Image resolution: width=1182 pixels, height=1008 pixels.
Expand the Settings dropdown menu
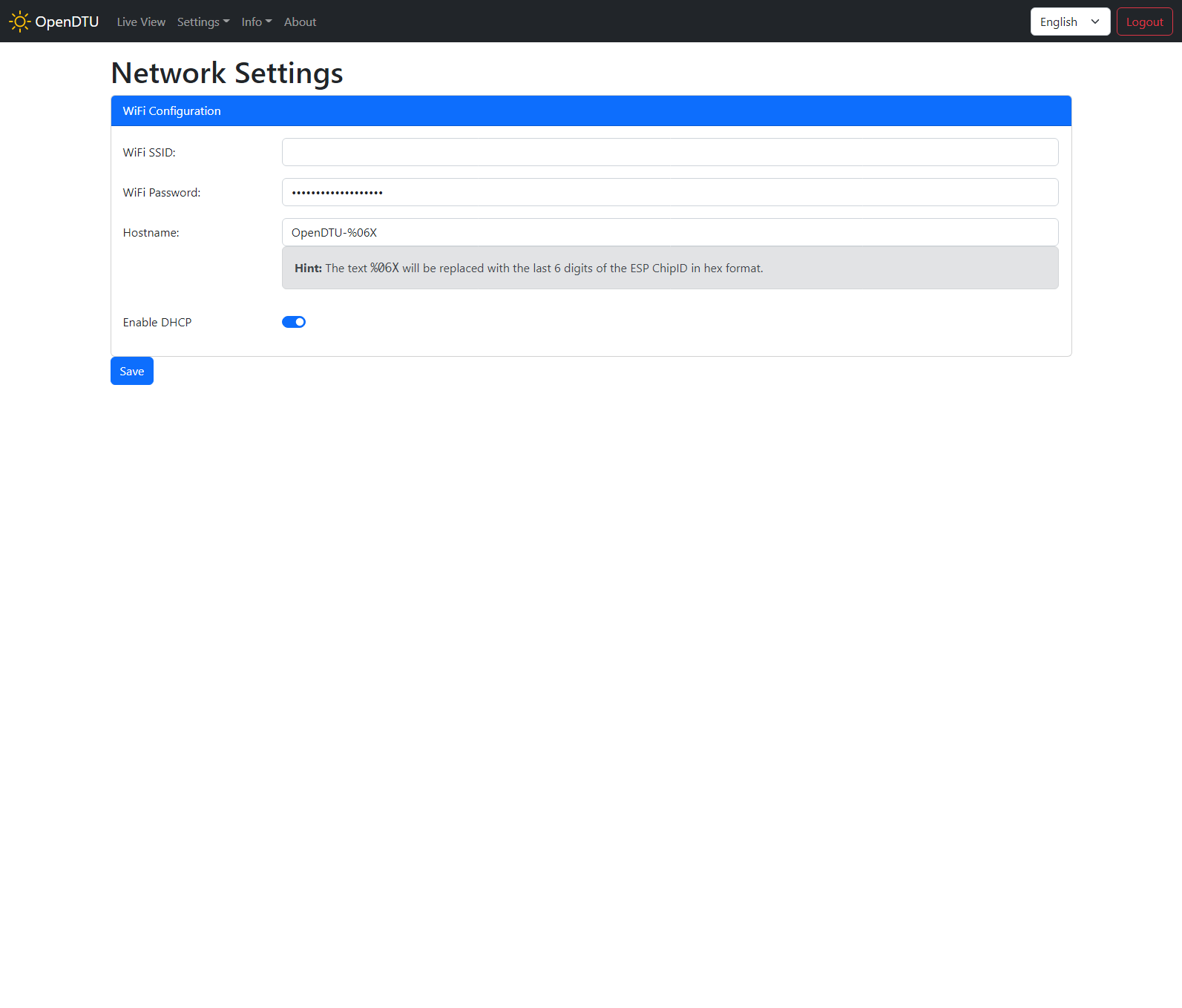(203, 22)
